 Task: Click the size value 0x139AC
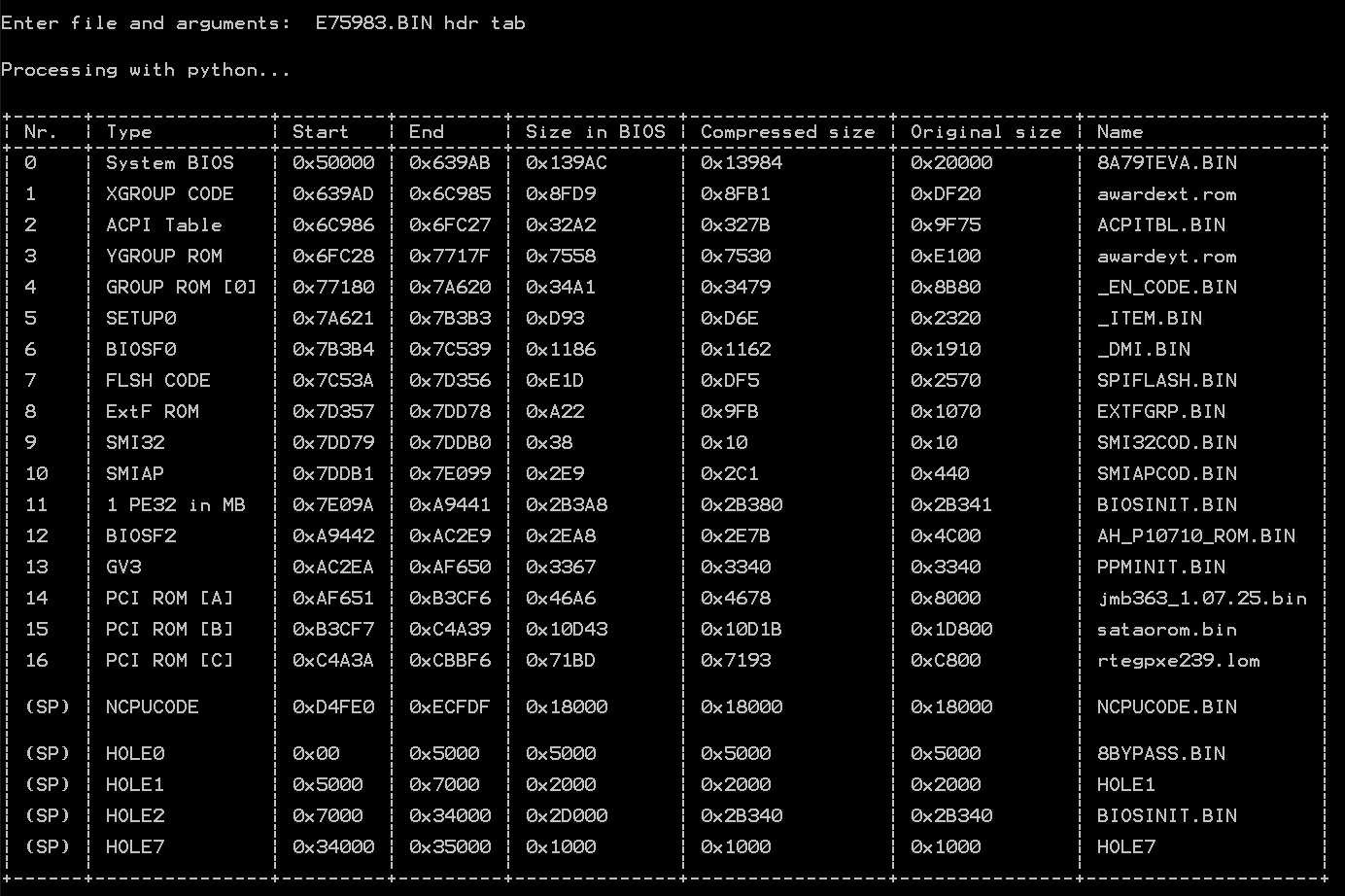click(x=567, y=163)
